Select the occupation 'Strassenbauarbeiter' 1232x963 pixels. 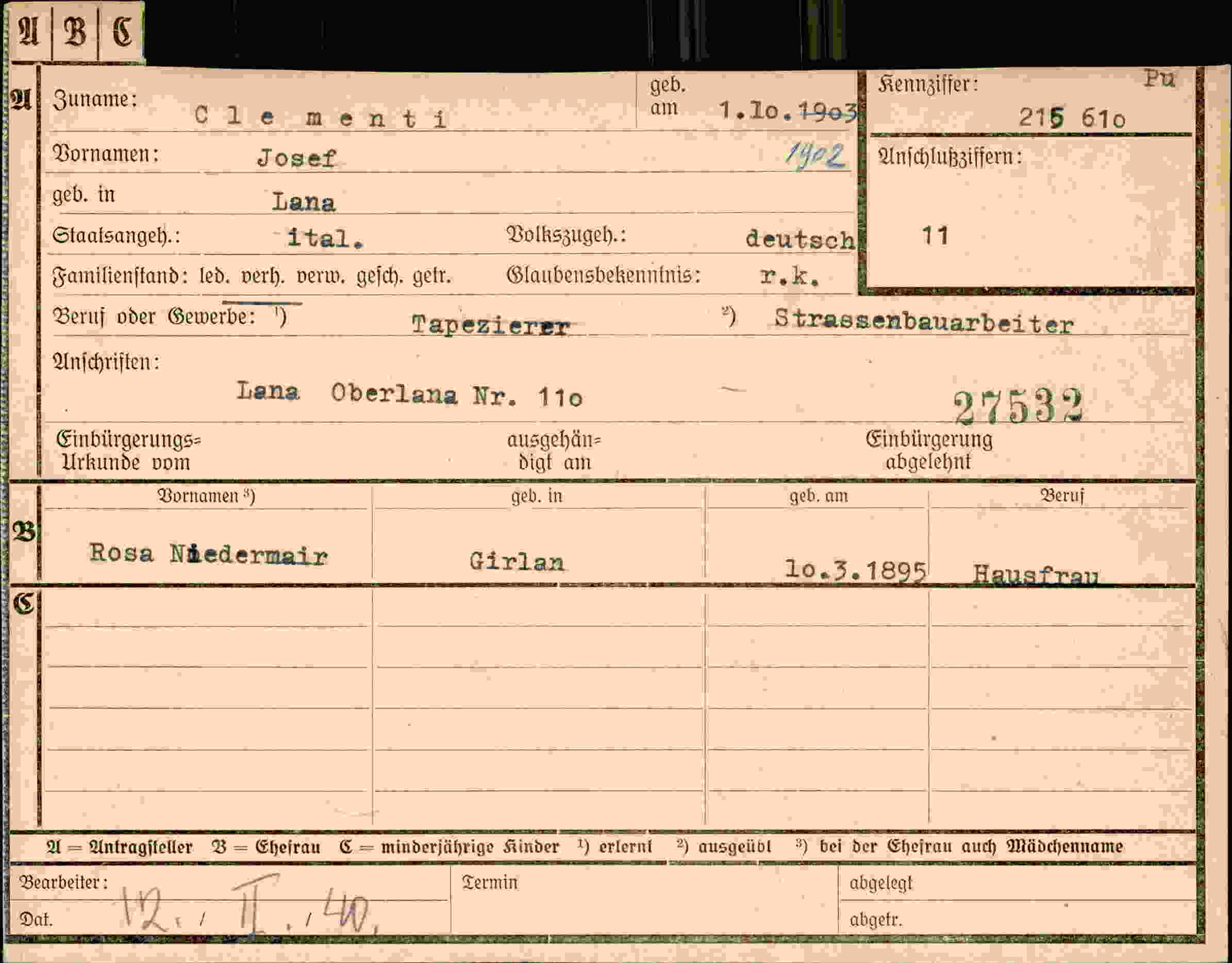(924, 322)
